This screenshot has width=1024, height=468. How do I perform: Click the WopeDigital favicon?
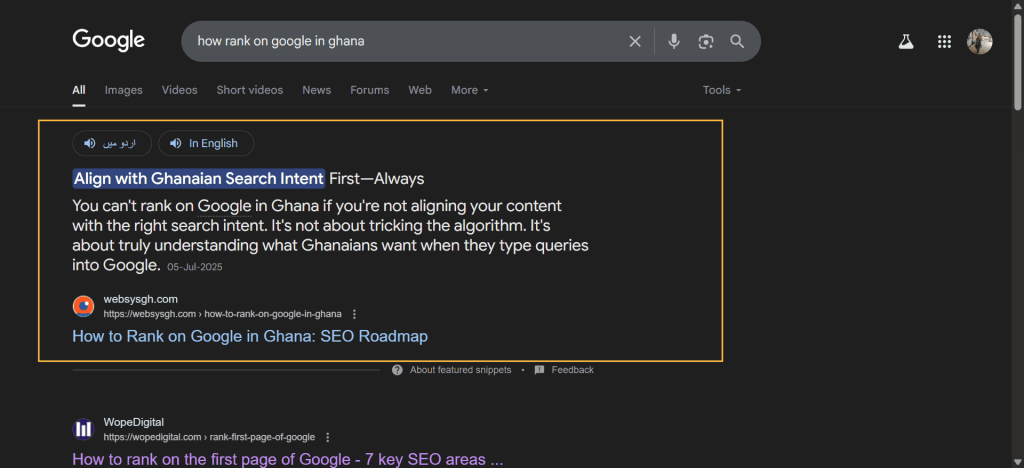(83, 429)
